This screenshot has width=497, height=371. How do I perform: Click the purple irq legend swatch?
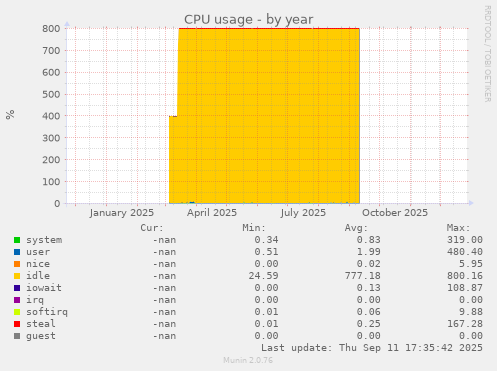pyautogui.click(x=17, y=300)
